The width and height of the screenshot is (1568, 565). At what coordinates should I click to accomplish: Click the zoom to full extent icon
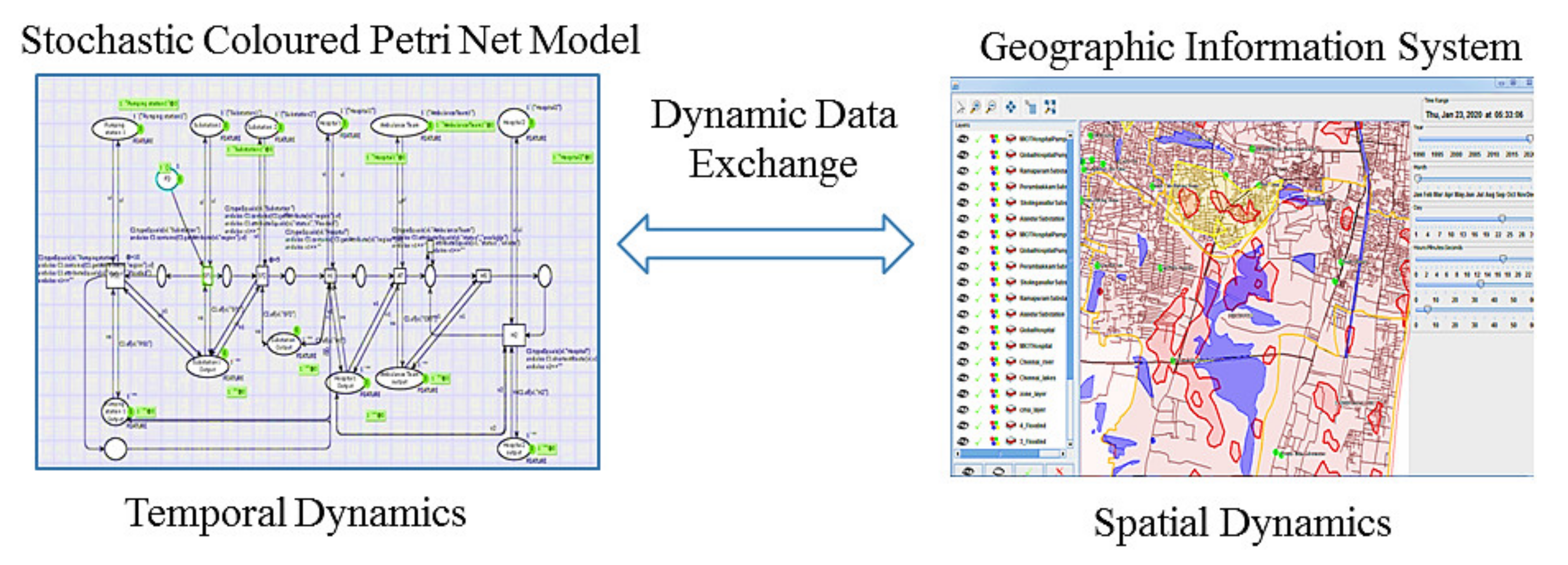1050,107
